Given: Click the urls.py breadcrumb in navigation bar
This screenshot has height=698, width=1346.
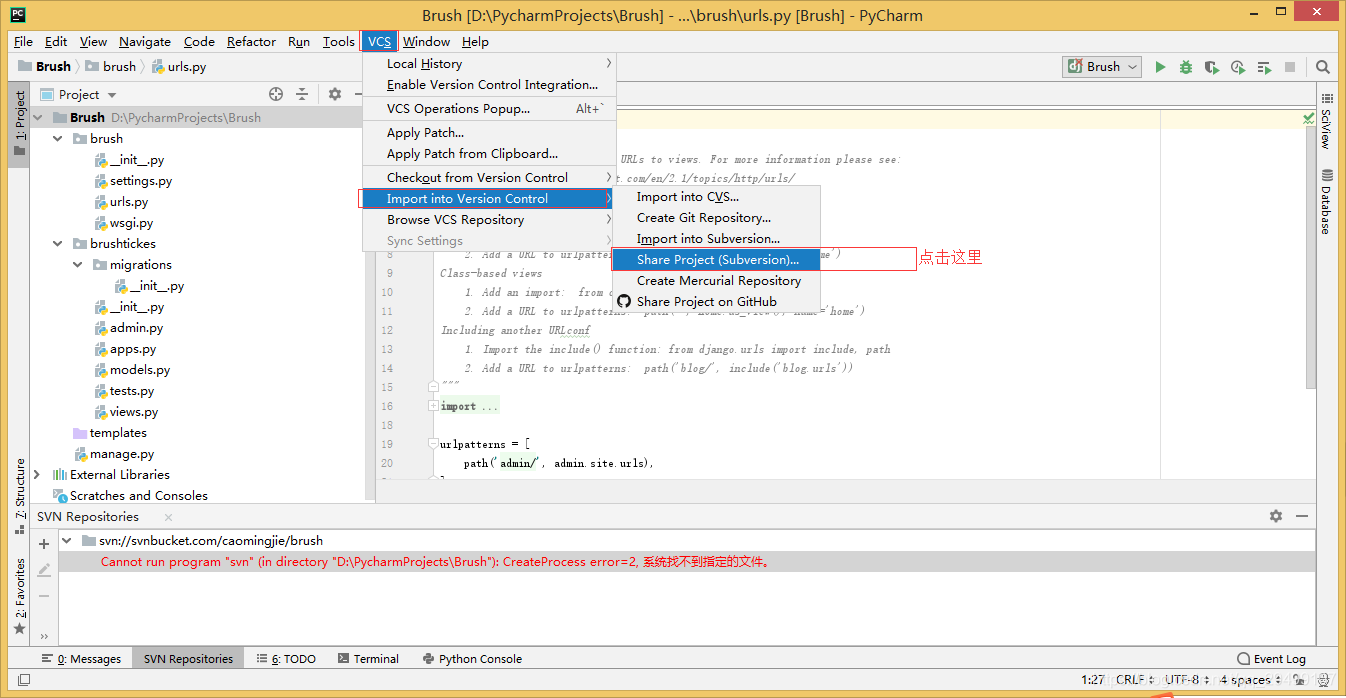Looking at the screenshot, I should tap(179, 66).
